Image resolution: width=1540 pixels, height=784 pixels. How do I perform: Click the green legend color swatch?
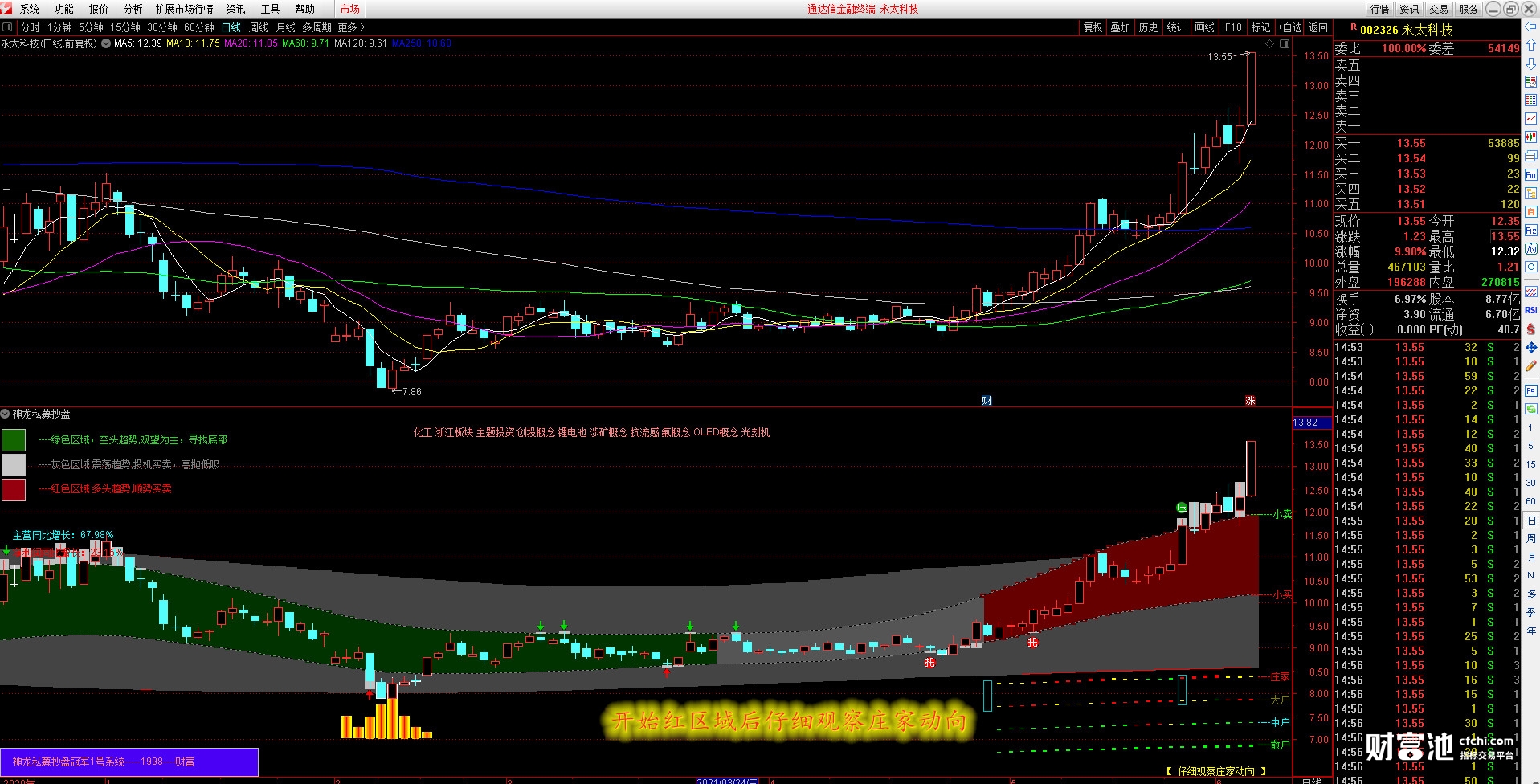click(x=14, y=440)
